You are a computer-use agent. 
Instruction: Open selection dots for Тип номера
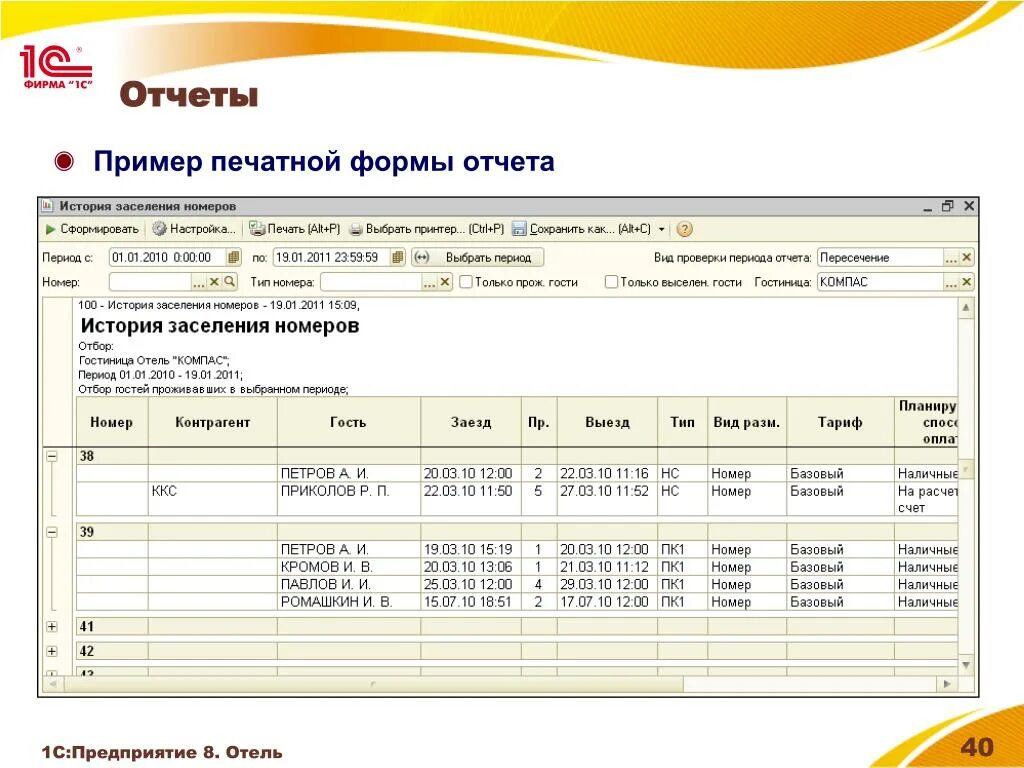[429, 282]
